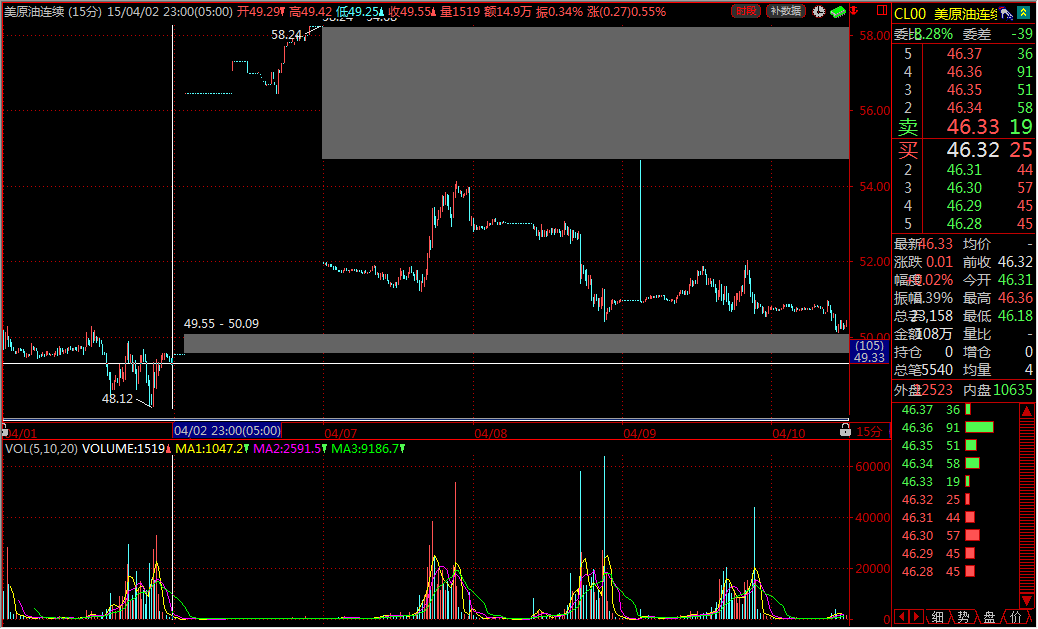
Task: Click the 15分 period label on time axis
Action: 869,432
